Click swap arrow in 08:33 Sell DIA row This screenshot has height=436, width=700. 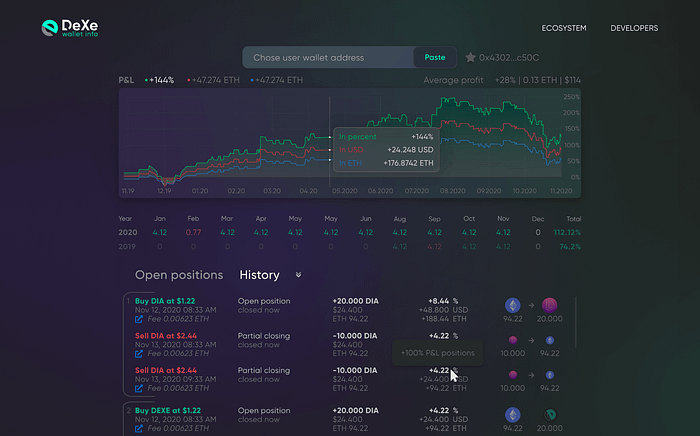pos(531,340)
